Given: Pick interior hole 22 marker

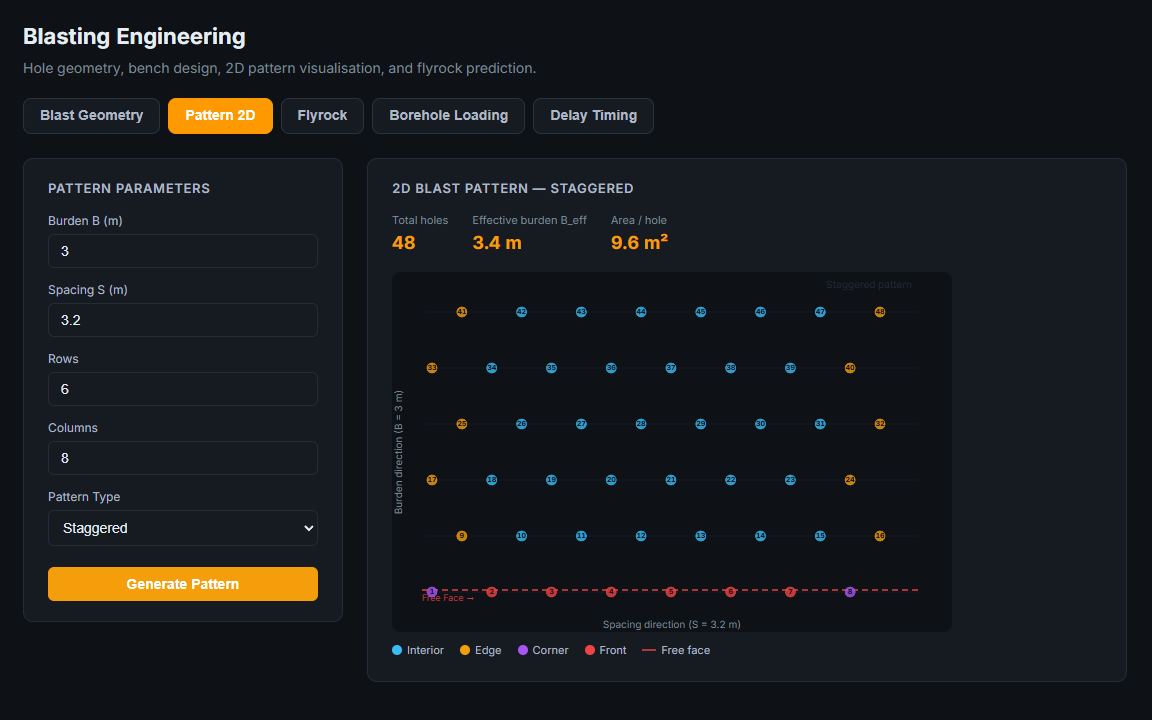Looking at the screenshot, I should (x=730, y=480).
